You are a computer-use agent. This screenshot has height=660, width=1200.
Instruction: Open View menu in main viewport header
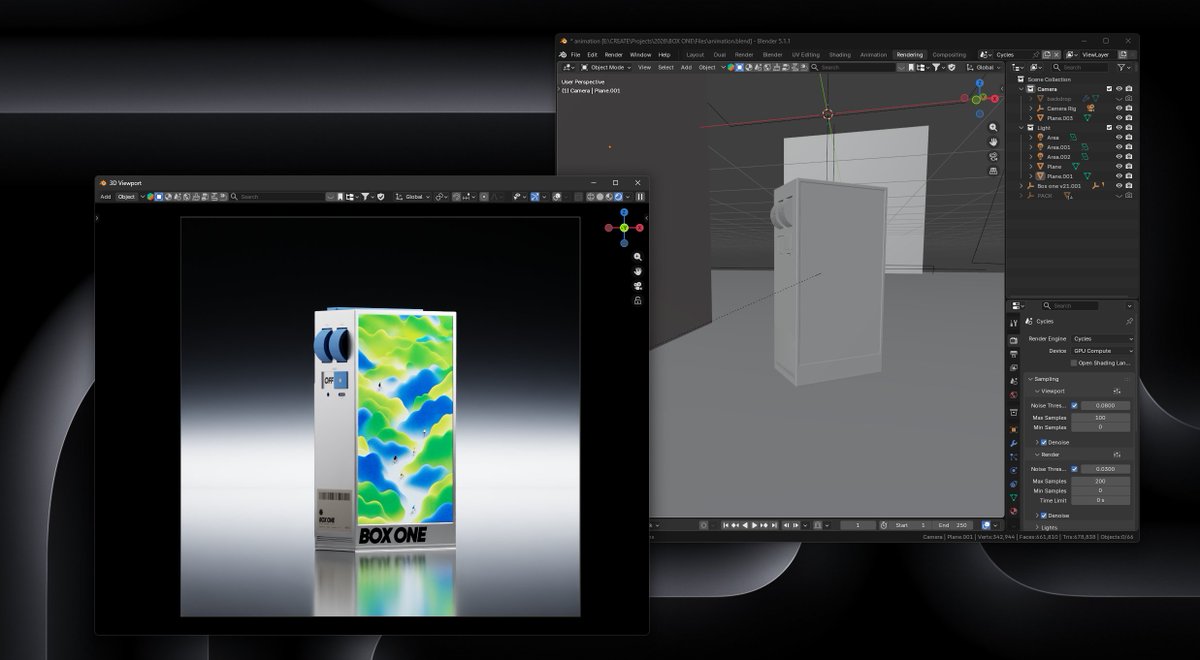click(644, 67)
